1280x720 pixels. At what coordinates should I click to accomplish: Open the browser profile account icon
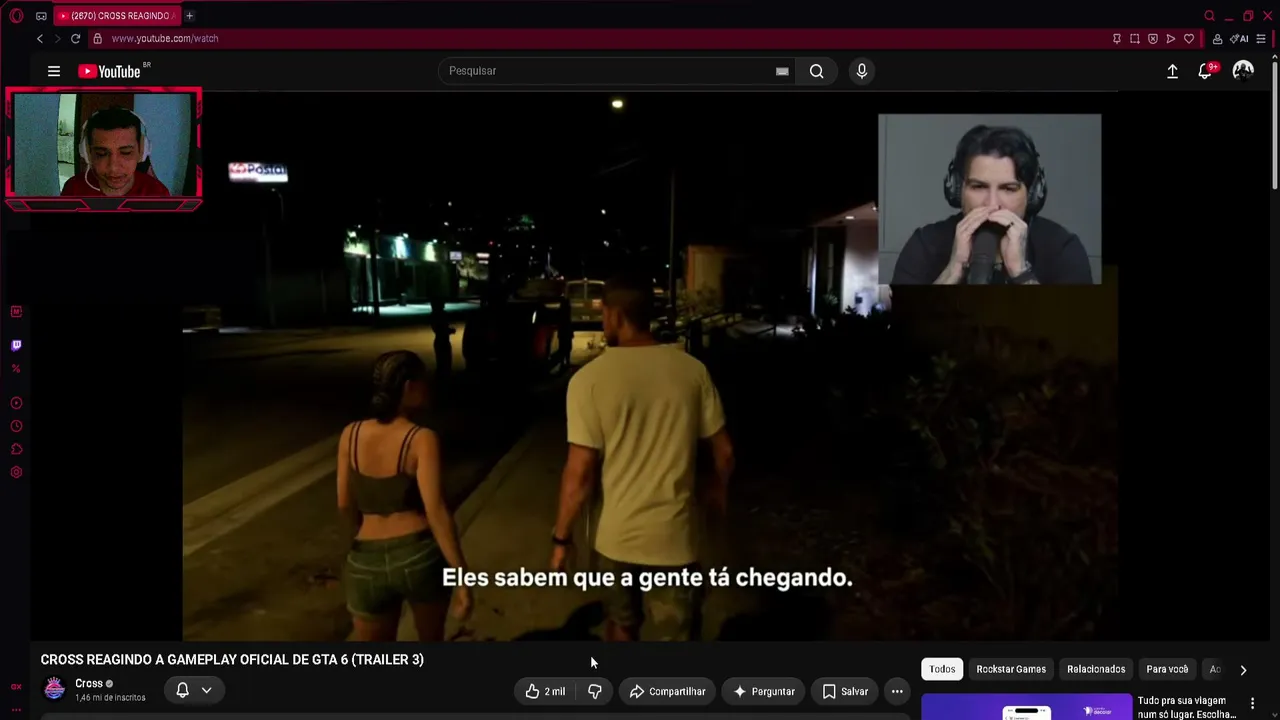pyautogui.click(x=1217, y=39)
